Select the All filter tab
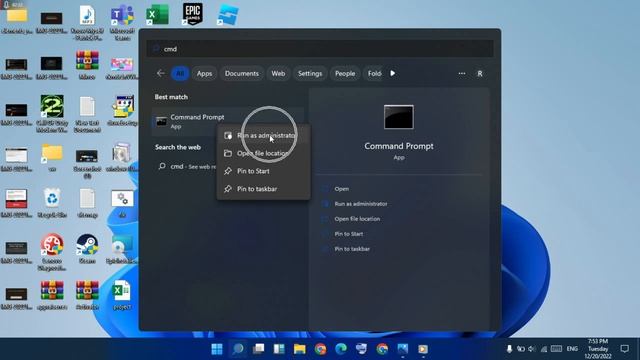Viewport: 640px width, 360px height. (180, 73)
